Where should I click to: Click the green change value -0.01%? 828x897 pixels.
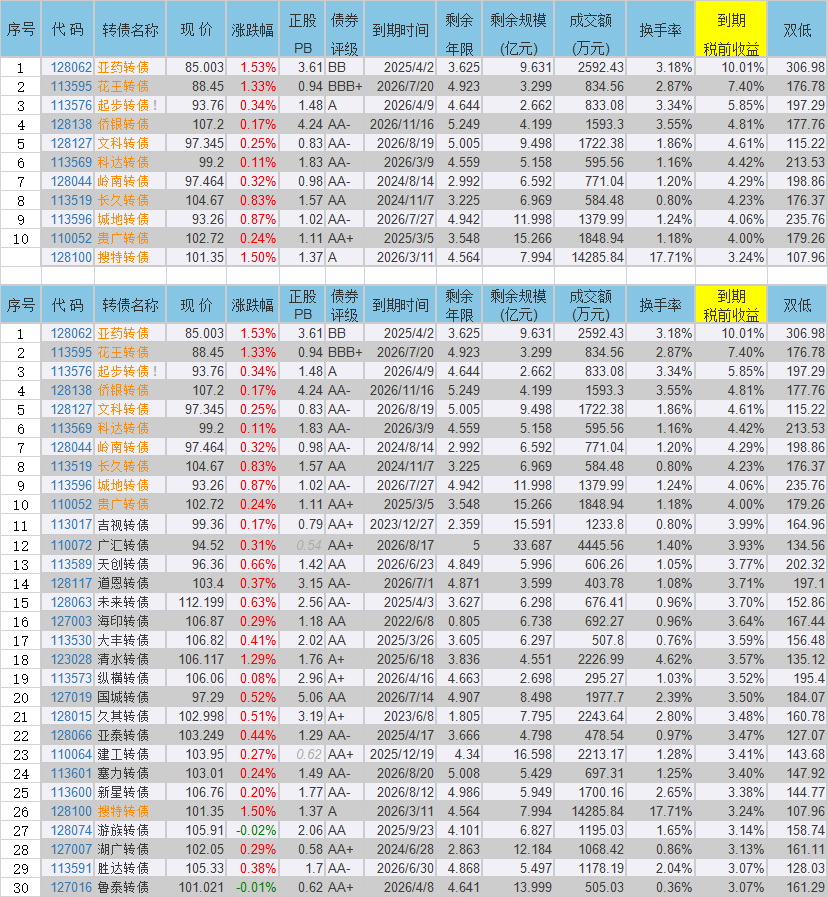coord(256,887)
